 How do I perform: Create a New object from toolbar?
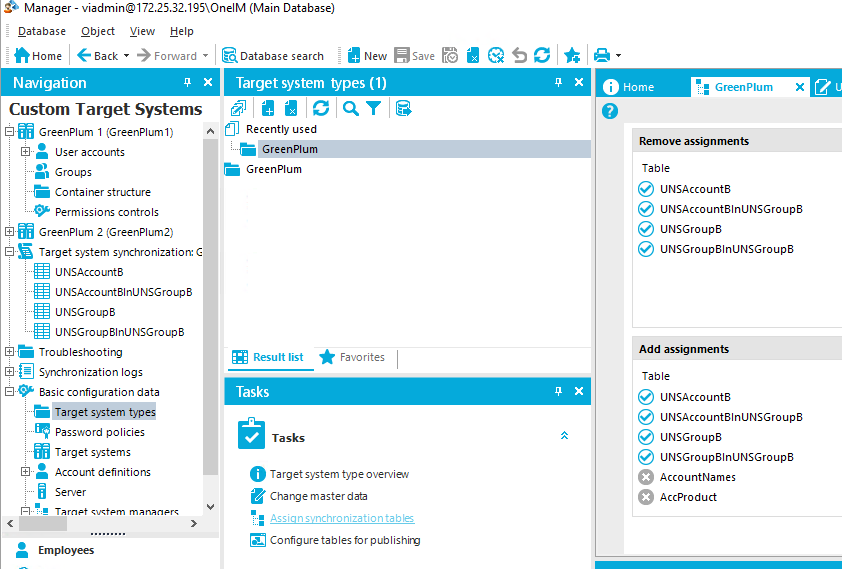367,55
